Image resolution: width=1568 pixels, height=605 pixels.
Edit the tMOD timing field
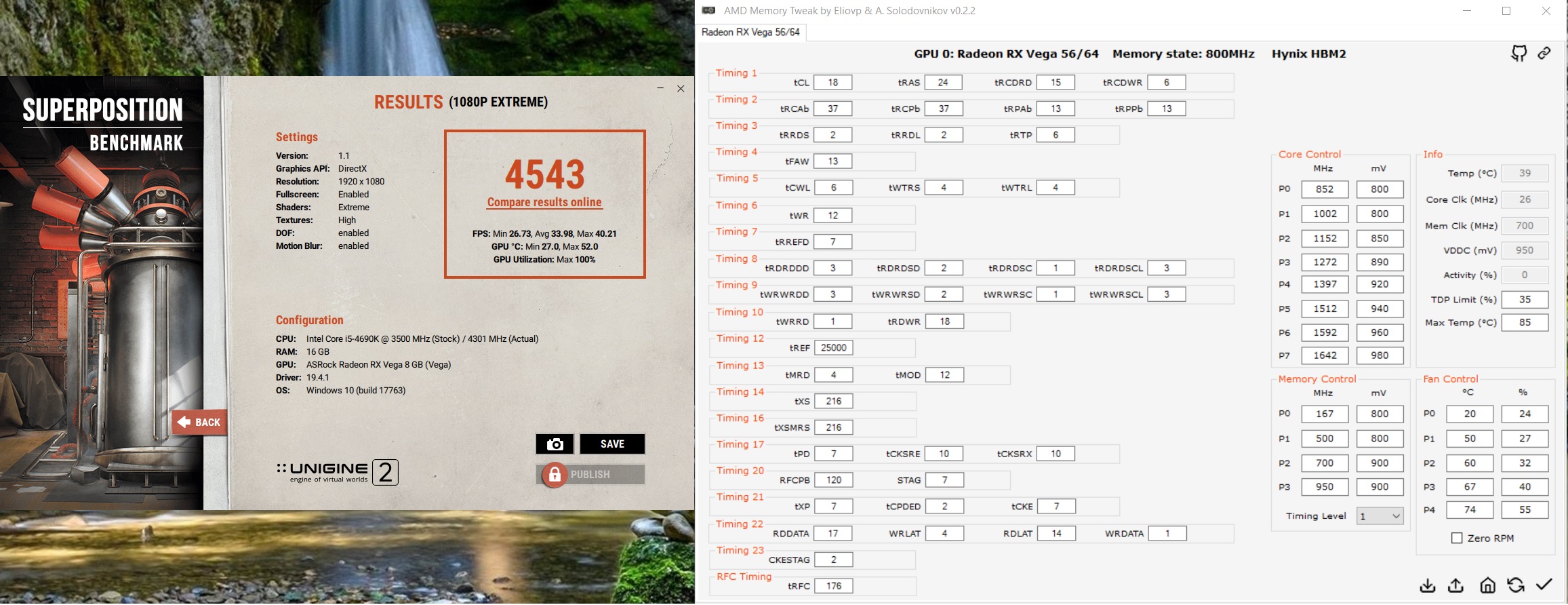point(944,375)
